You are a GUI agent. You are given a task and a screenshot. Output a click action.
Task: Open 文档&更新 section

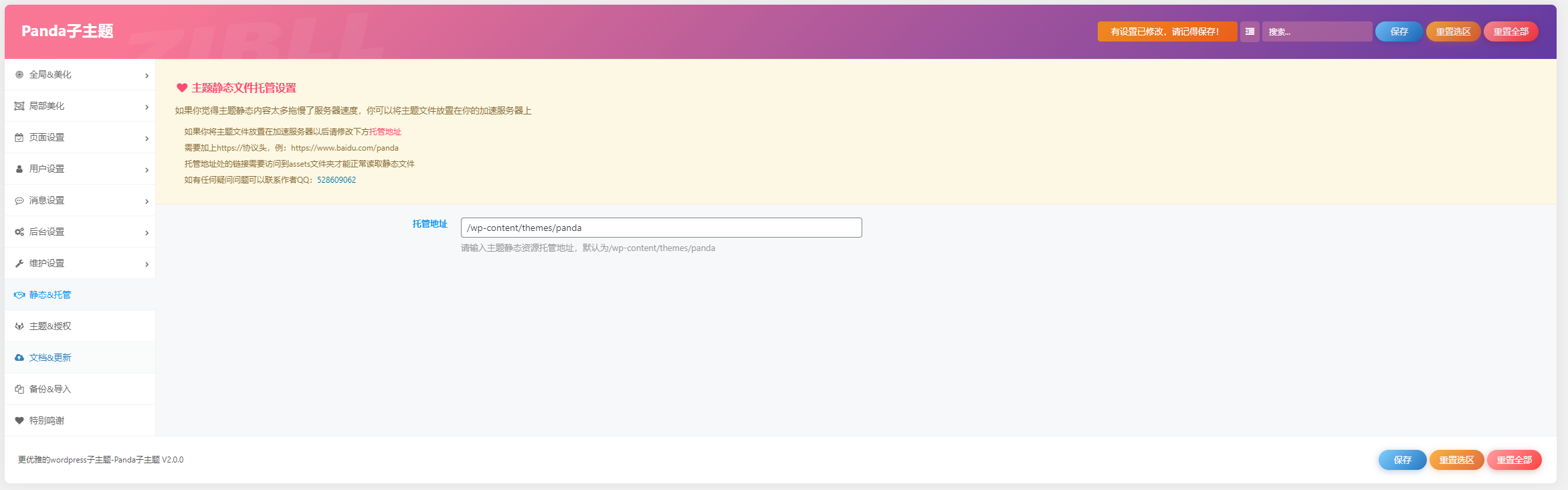pyautogui.click(x=80, y=357)
